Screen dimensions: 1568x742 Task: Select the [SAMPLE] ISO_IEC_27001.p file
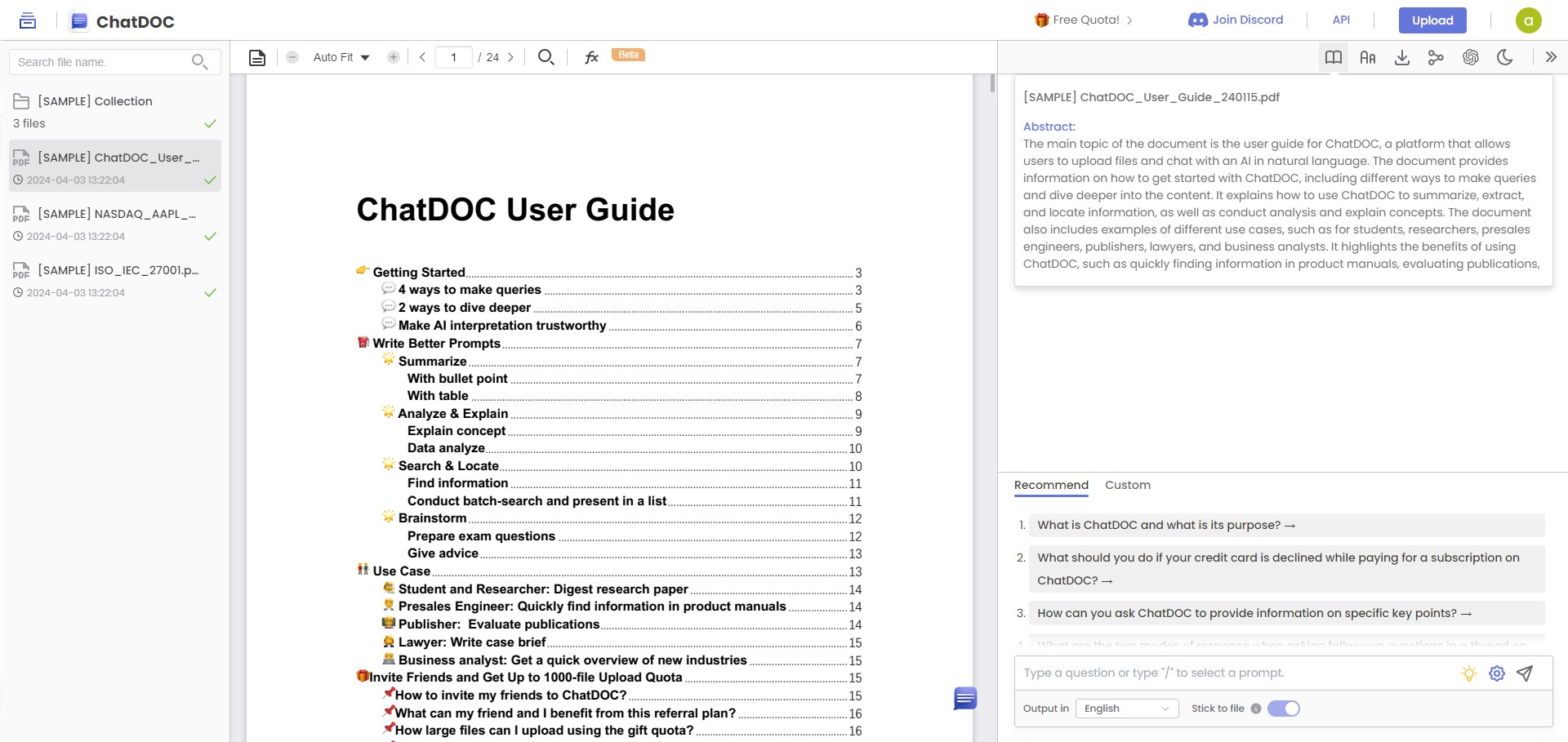(x=115, y=279)
